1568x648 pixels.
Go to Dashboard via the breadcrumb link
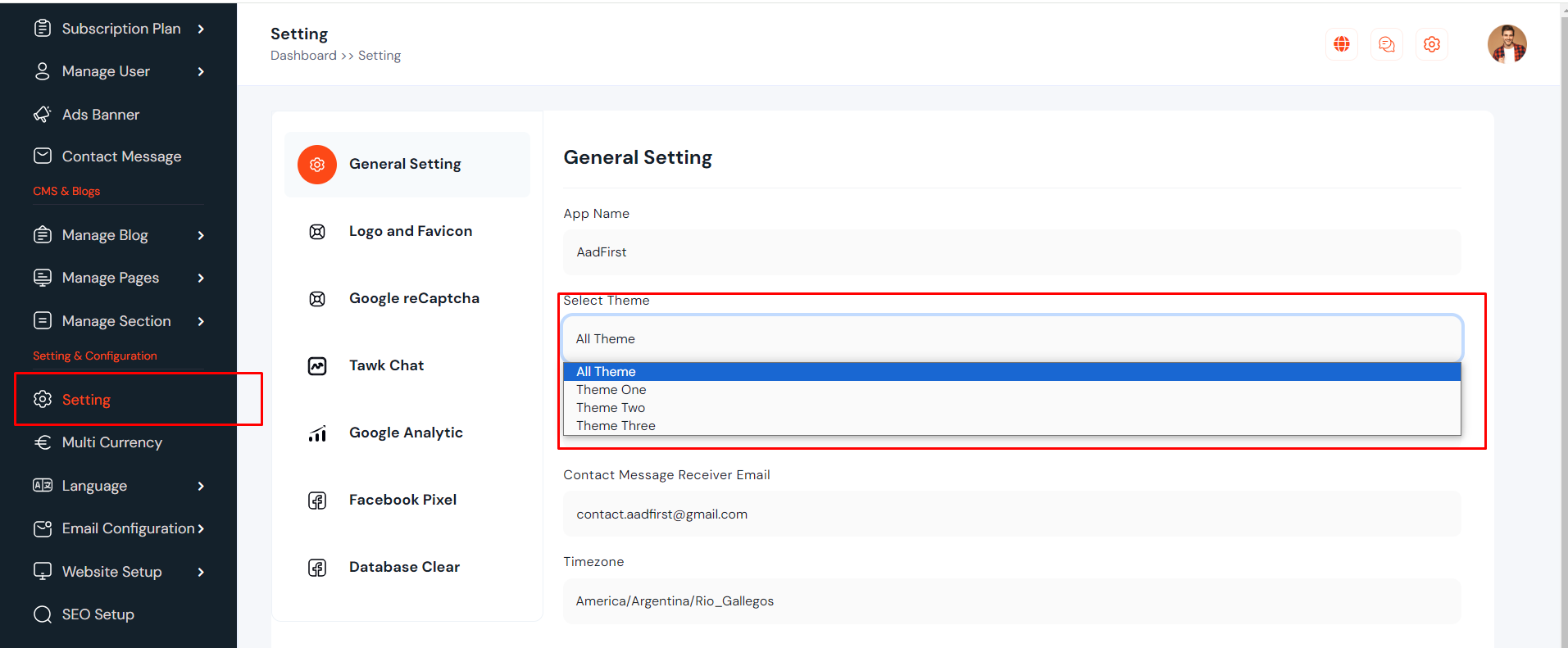(303, 56)
